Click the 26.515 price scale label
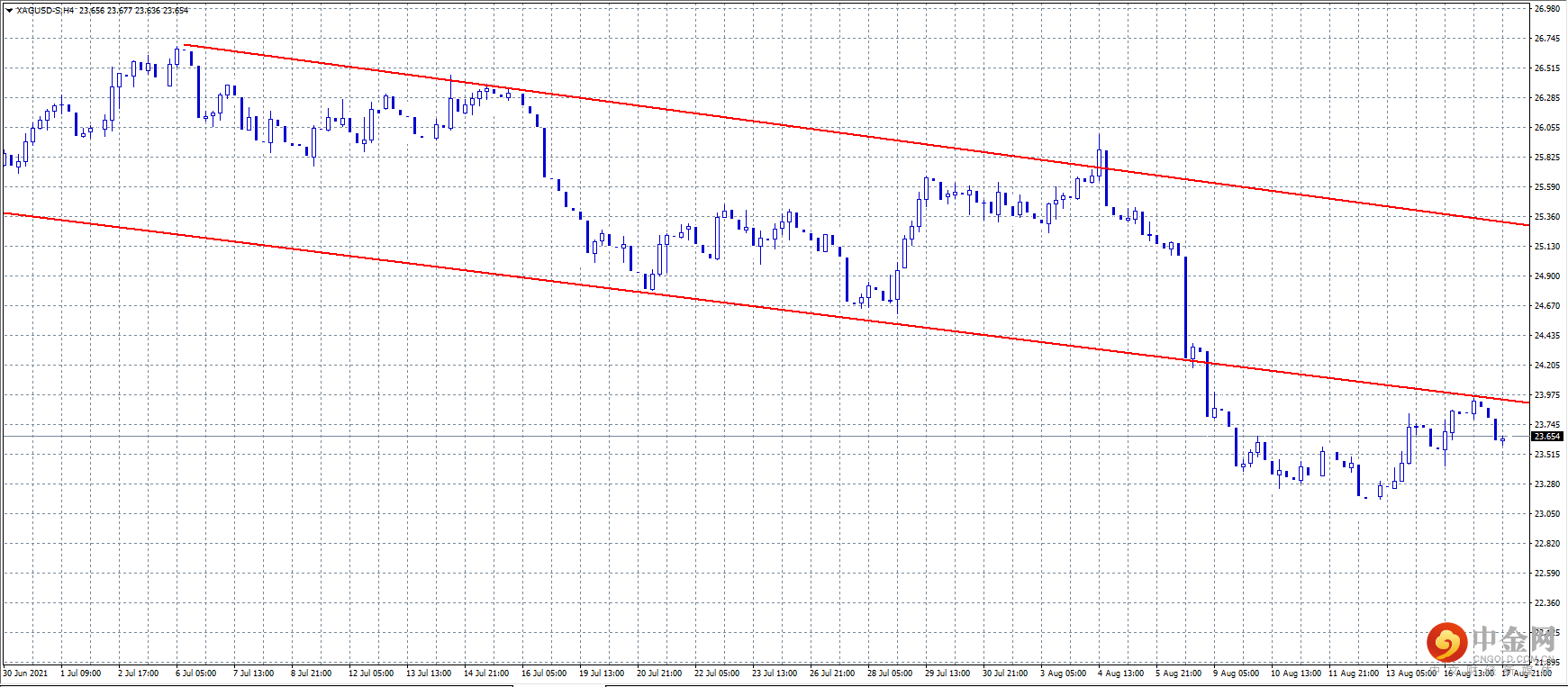The width and height of the screenshot is (1568, 687). tap(1547, 68)
